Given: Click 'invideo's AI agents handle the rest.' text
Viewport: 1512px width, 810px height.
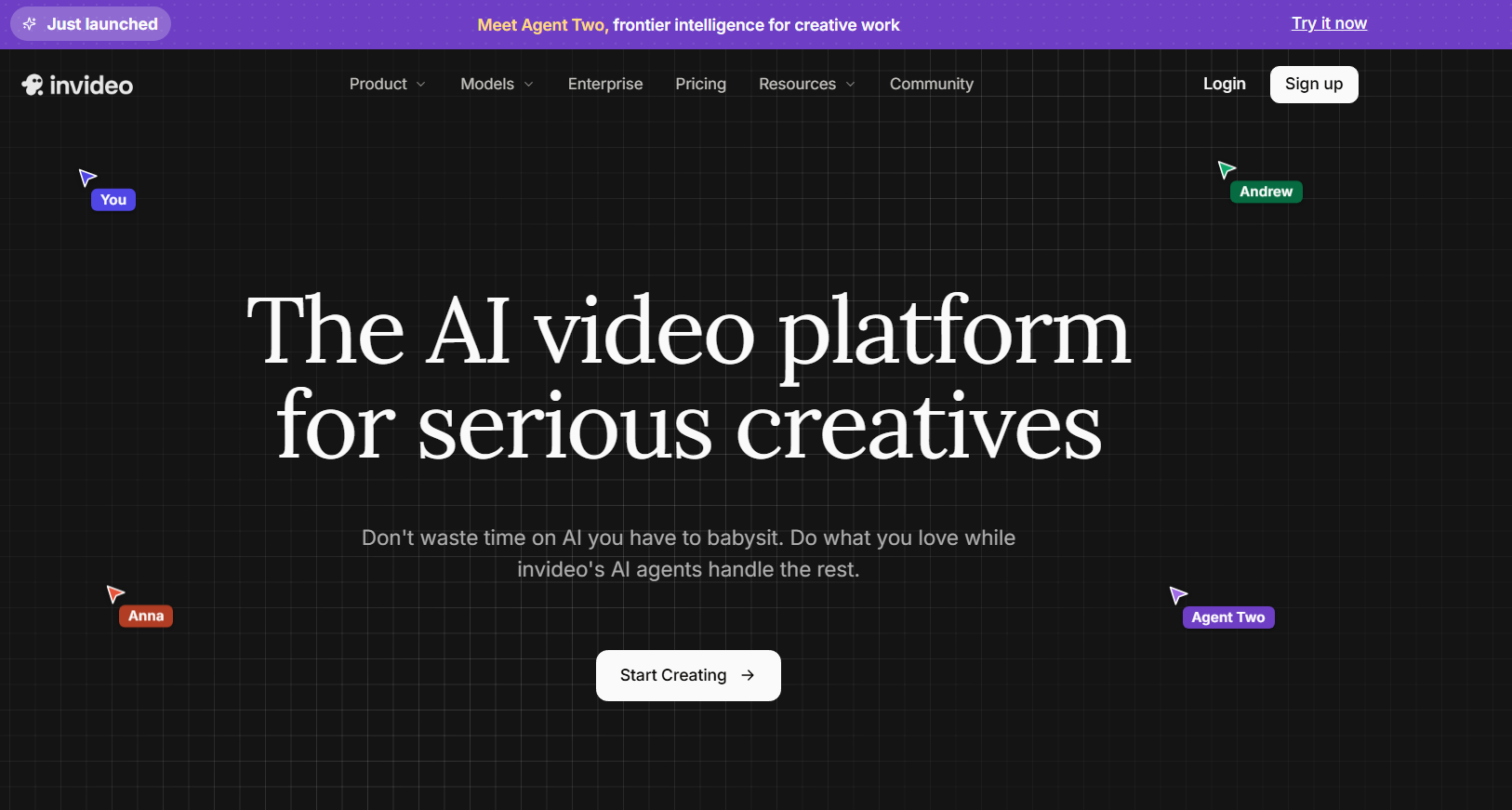Looking at the screenshot, I should pyautogui.click(x=688, y=569).
